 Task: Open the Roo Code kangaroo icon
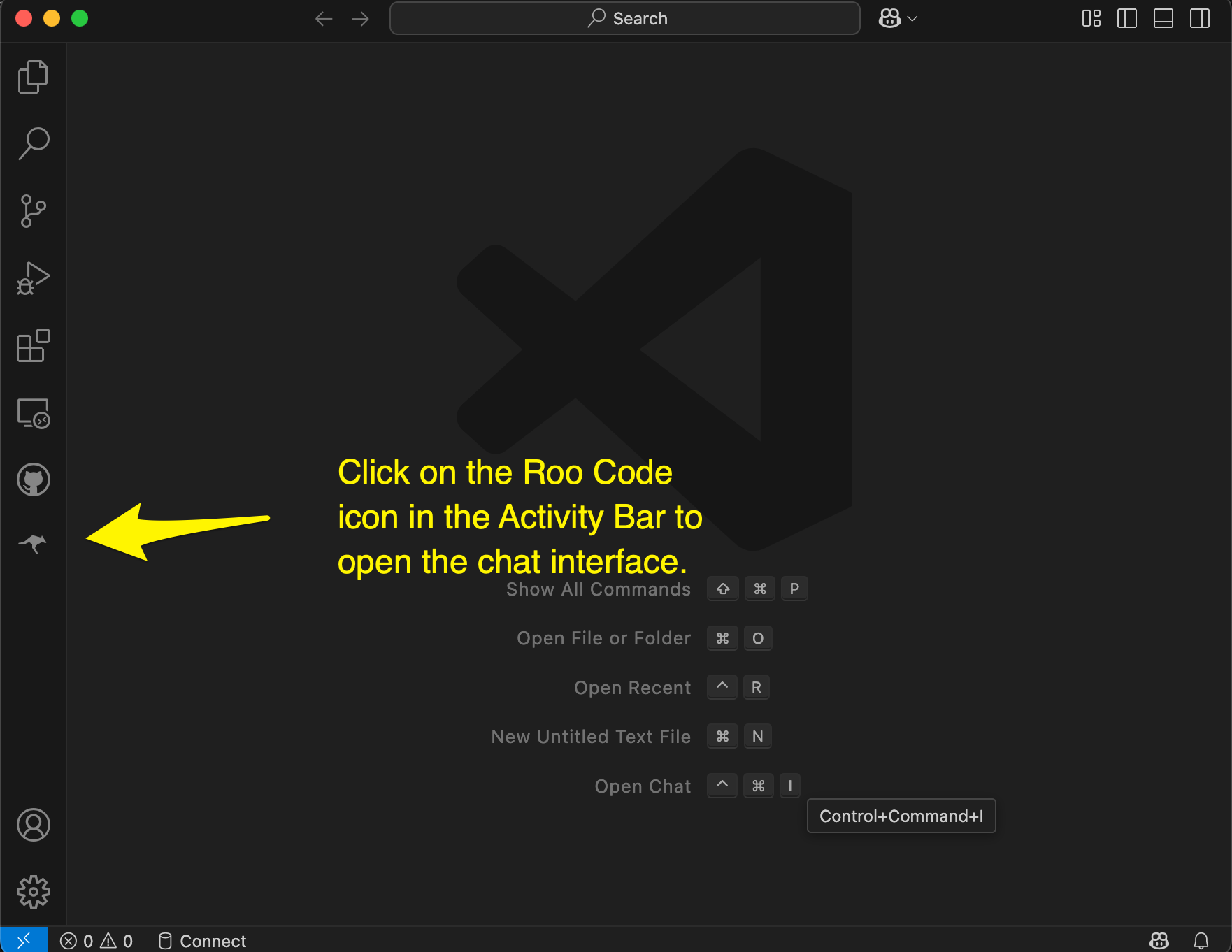[33, 544]
